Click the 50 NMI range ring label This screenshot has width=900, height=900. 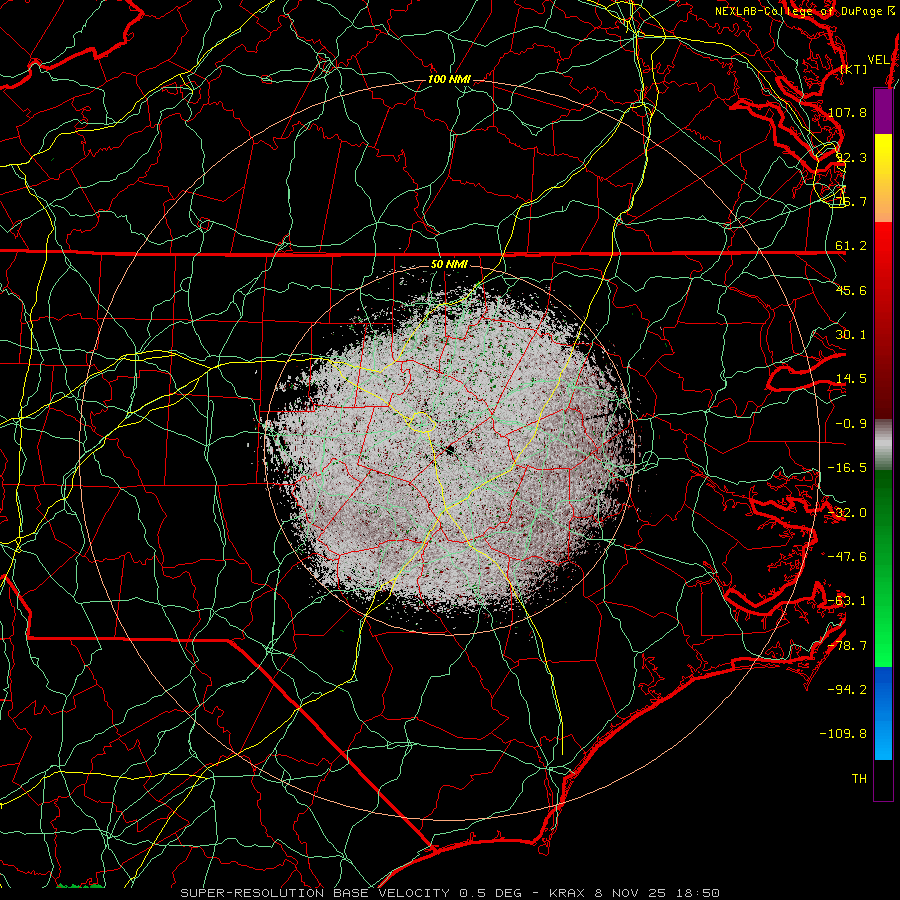coord(449,265)
